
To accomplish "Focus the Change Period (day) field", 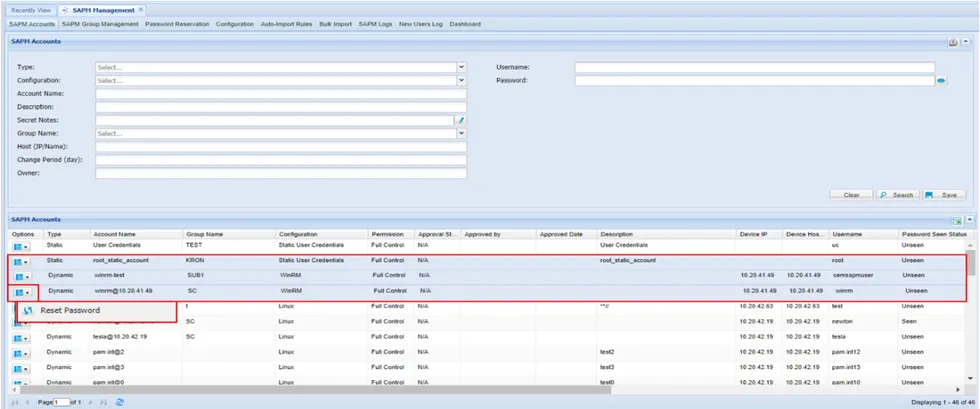I will tap(281, 159).
